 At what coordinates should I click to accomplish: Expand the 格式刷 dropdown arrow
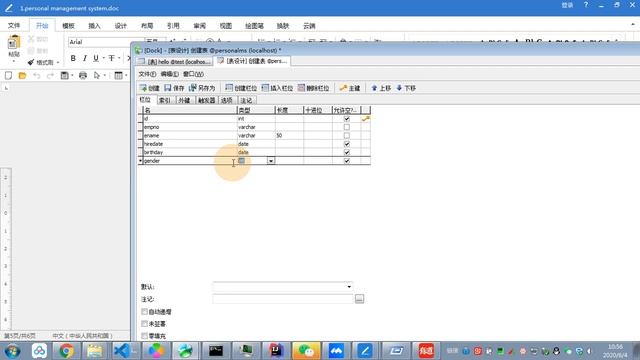click(58, 62)
